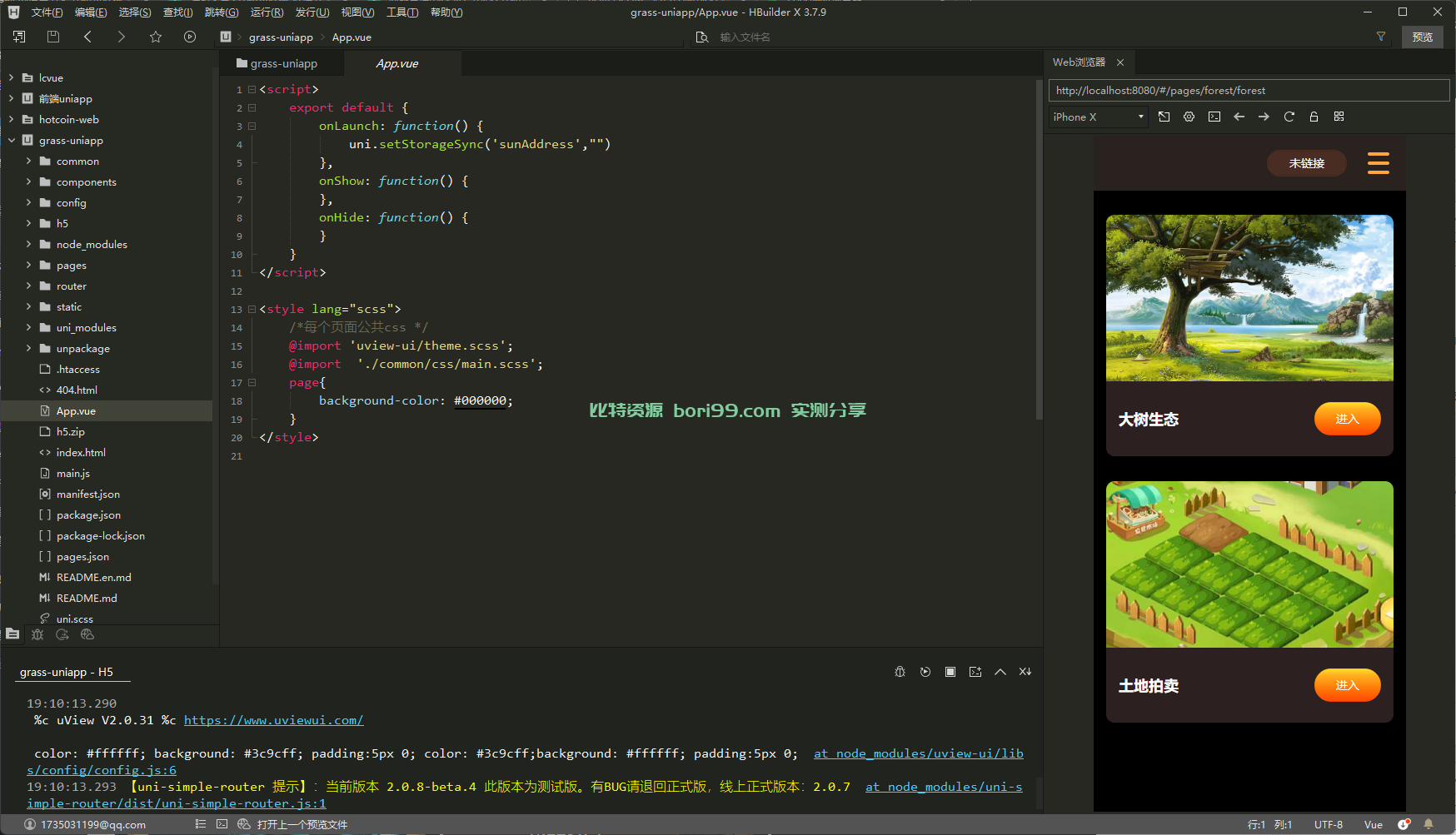The image size is (1456, 835).
Task: Click the update download icon in status bar
Action: tap(1404, 824)
